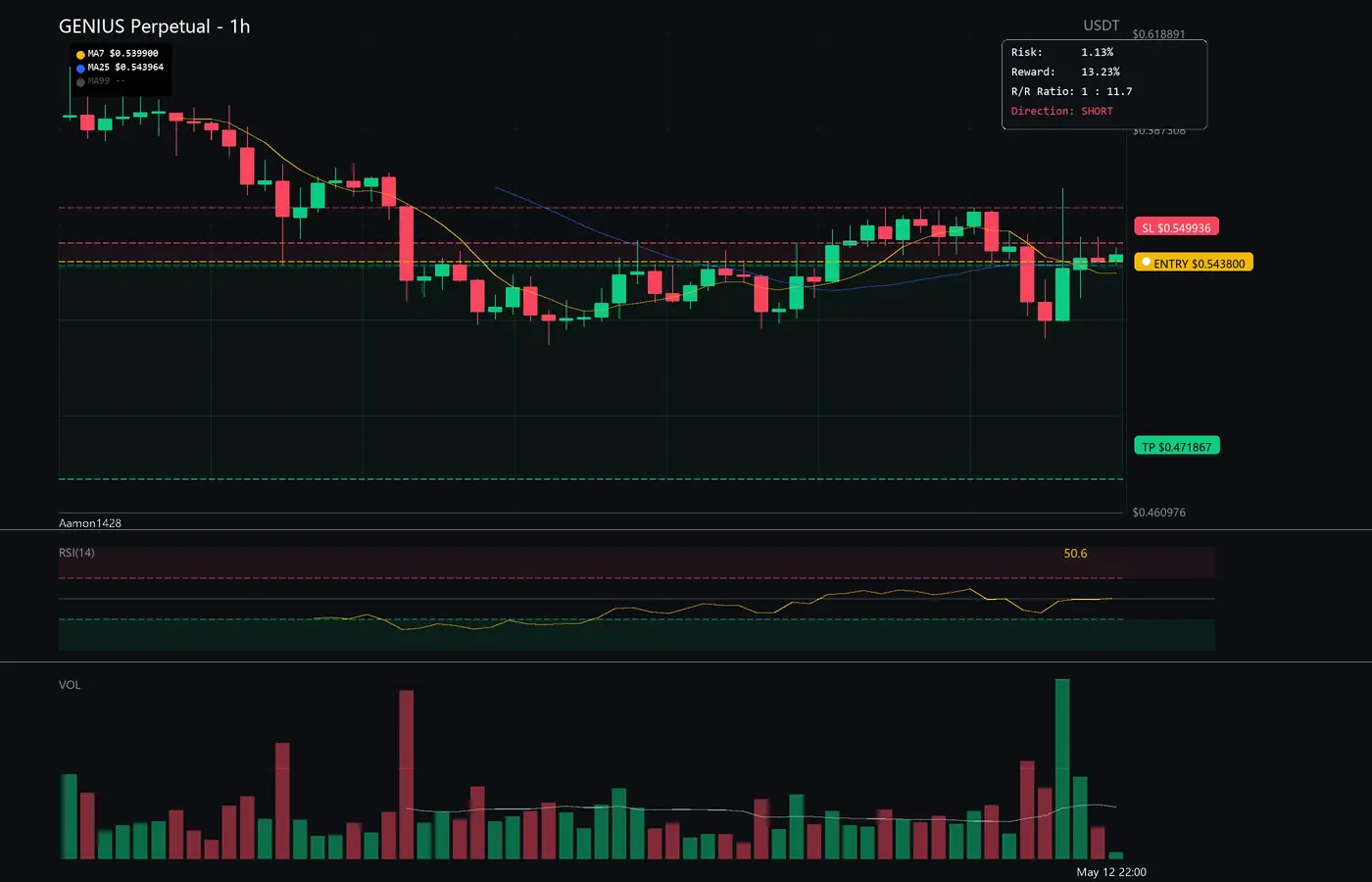Select the MA25 $0.543964 legend entry
1372x882 pixels.
121,68
